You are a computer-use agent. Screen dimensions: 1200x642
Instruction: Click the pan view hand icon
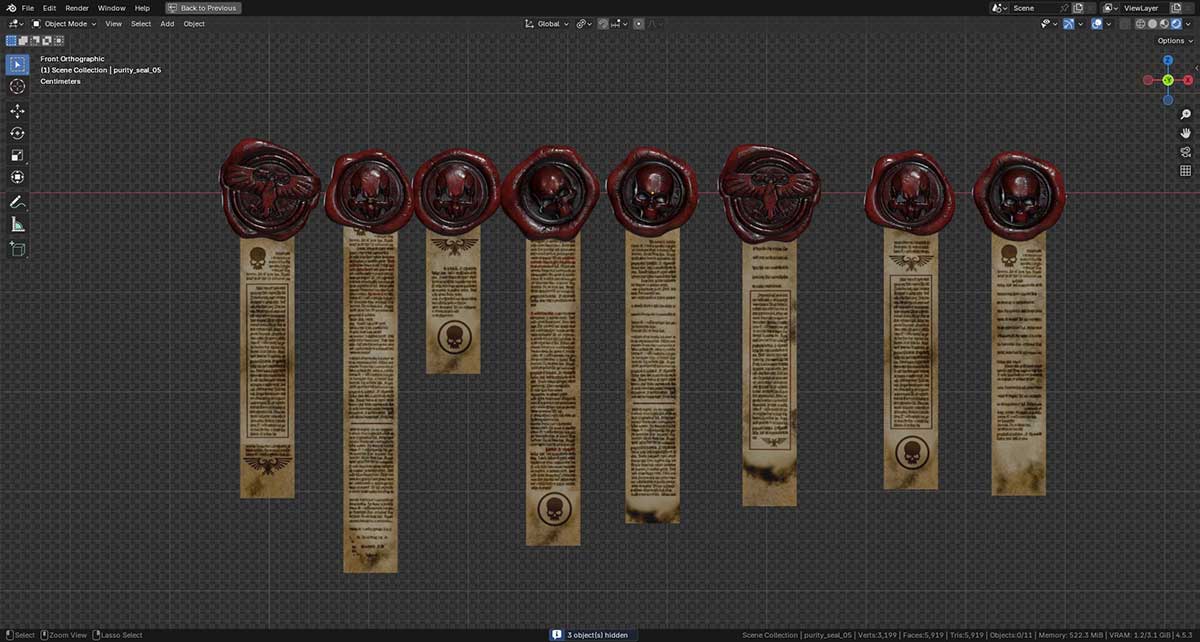point(1186,133)
